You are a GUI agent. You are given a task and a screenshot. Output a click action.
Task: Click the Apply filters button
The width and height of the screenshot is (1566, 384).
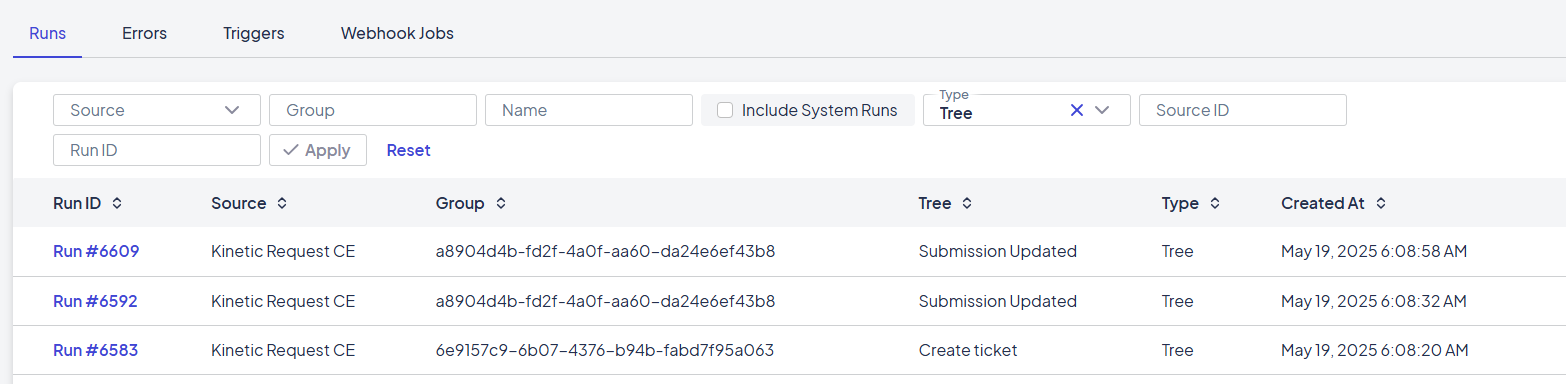318,150
